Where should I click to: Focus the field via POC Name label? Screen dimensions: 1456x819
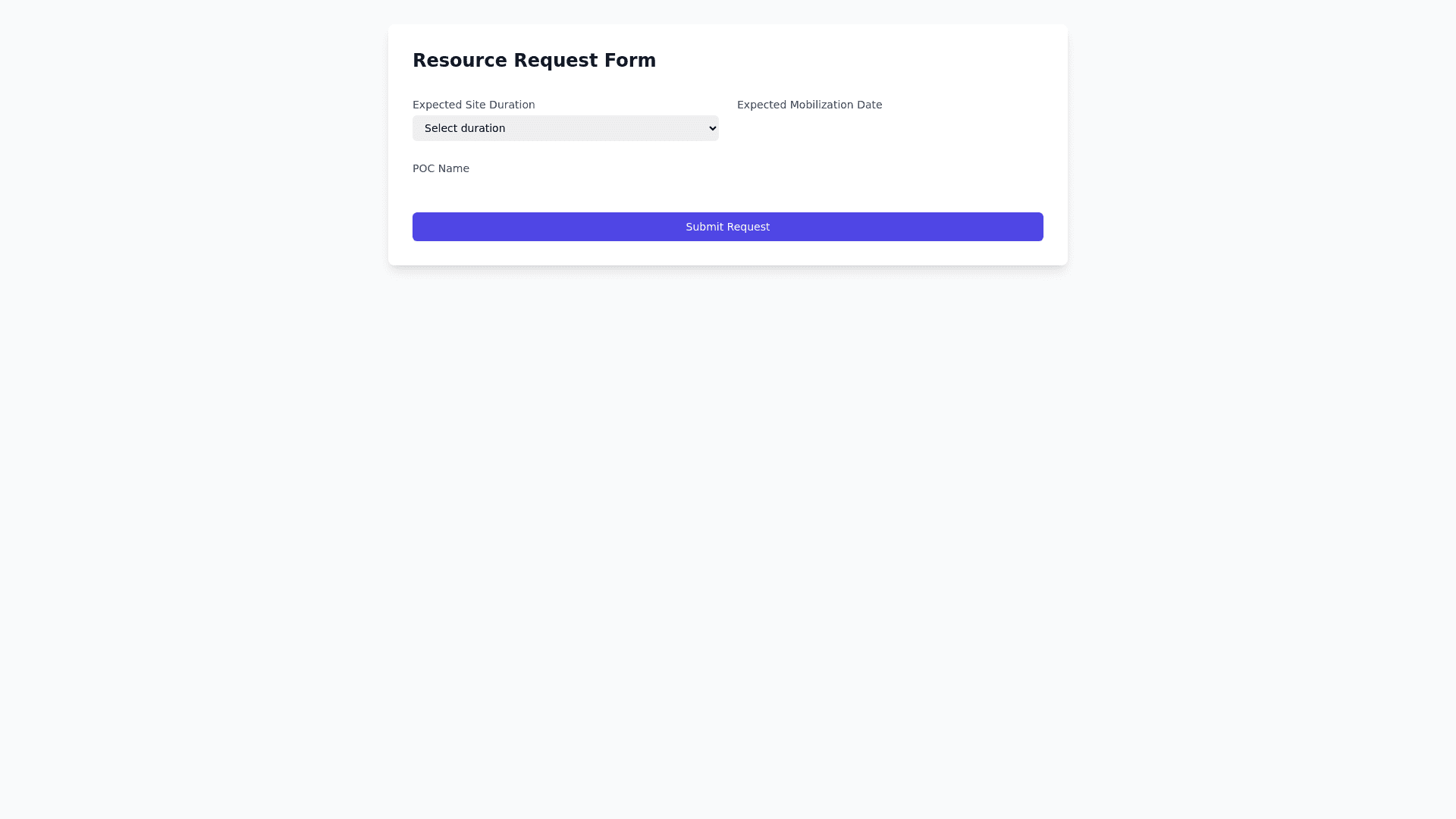pos(441,168)
